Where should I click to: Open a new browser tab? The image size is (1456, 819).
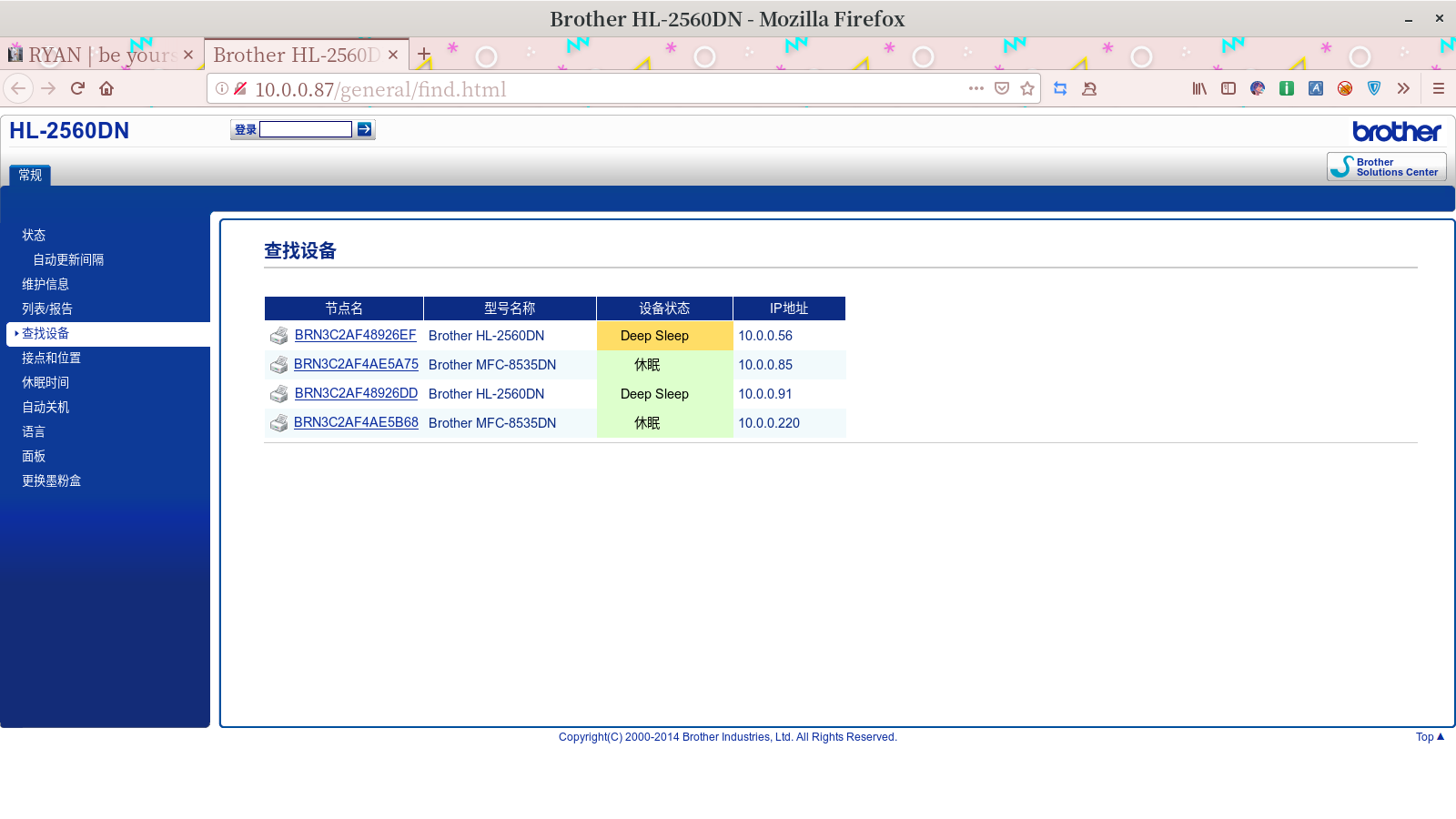click(424, 55)
